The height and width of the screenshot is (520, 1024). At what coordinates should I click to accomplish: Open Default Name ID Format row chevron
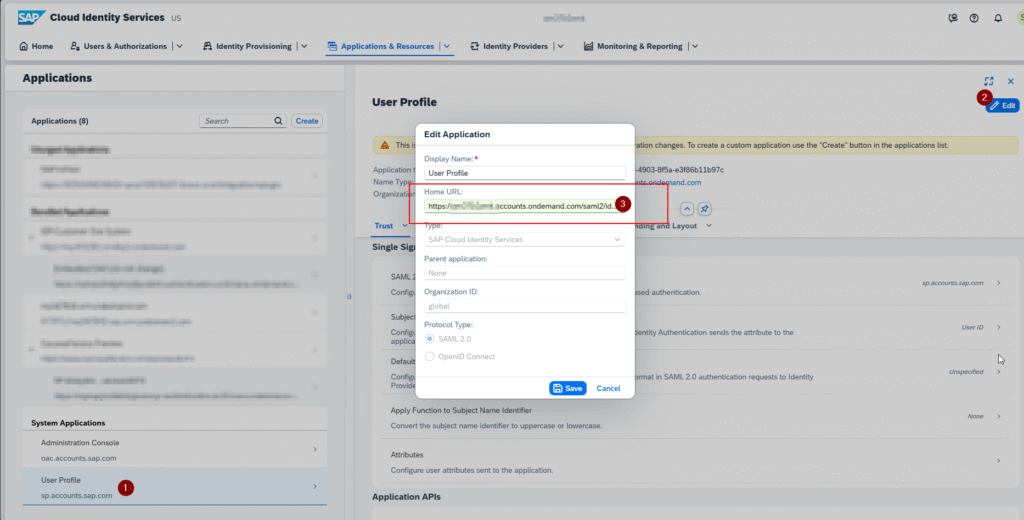[x=999, y=372]
